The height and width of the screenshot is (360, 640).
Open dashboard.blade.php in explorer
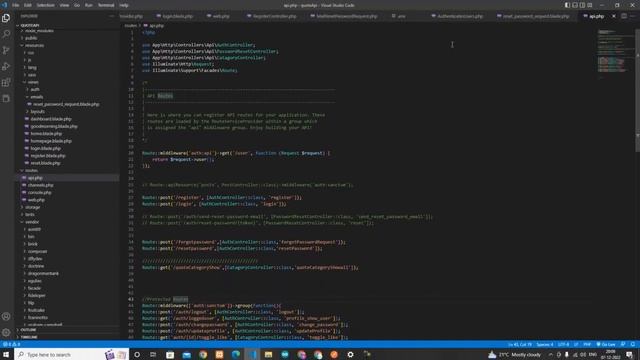[x=51, y=119]
